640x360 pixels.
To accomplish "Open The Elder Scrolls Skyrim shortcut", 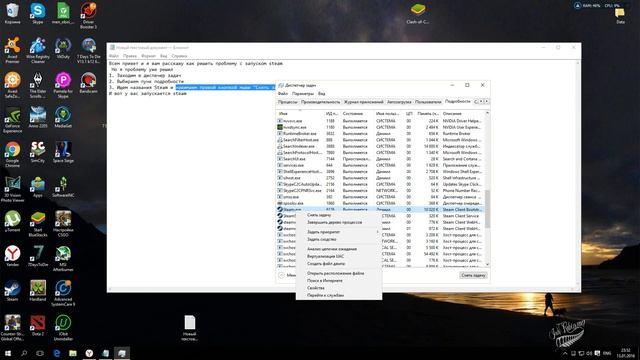I will click(x=38, y=85).
